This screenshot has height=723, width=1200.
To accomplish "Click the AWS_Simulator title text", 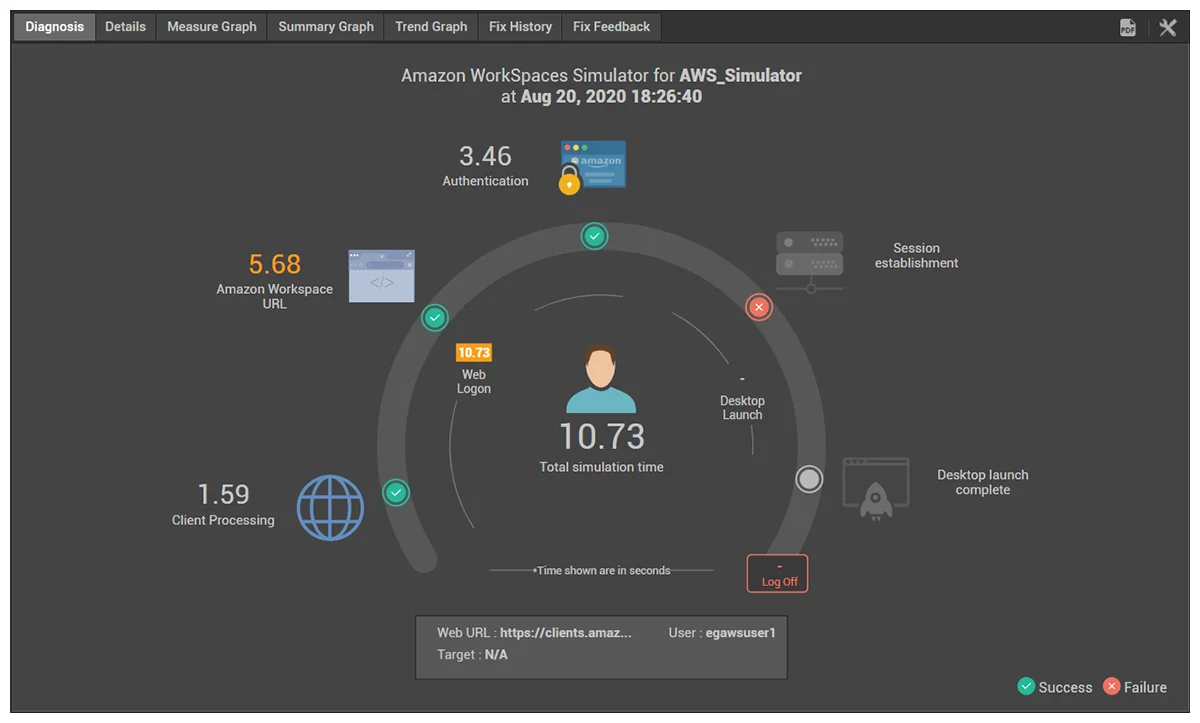I will coord(740,76).
